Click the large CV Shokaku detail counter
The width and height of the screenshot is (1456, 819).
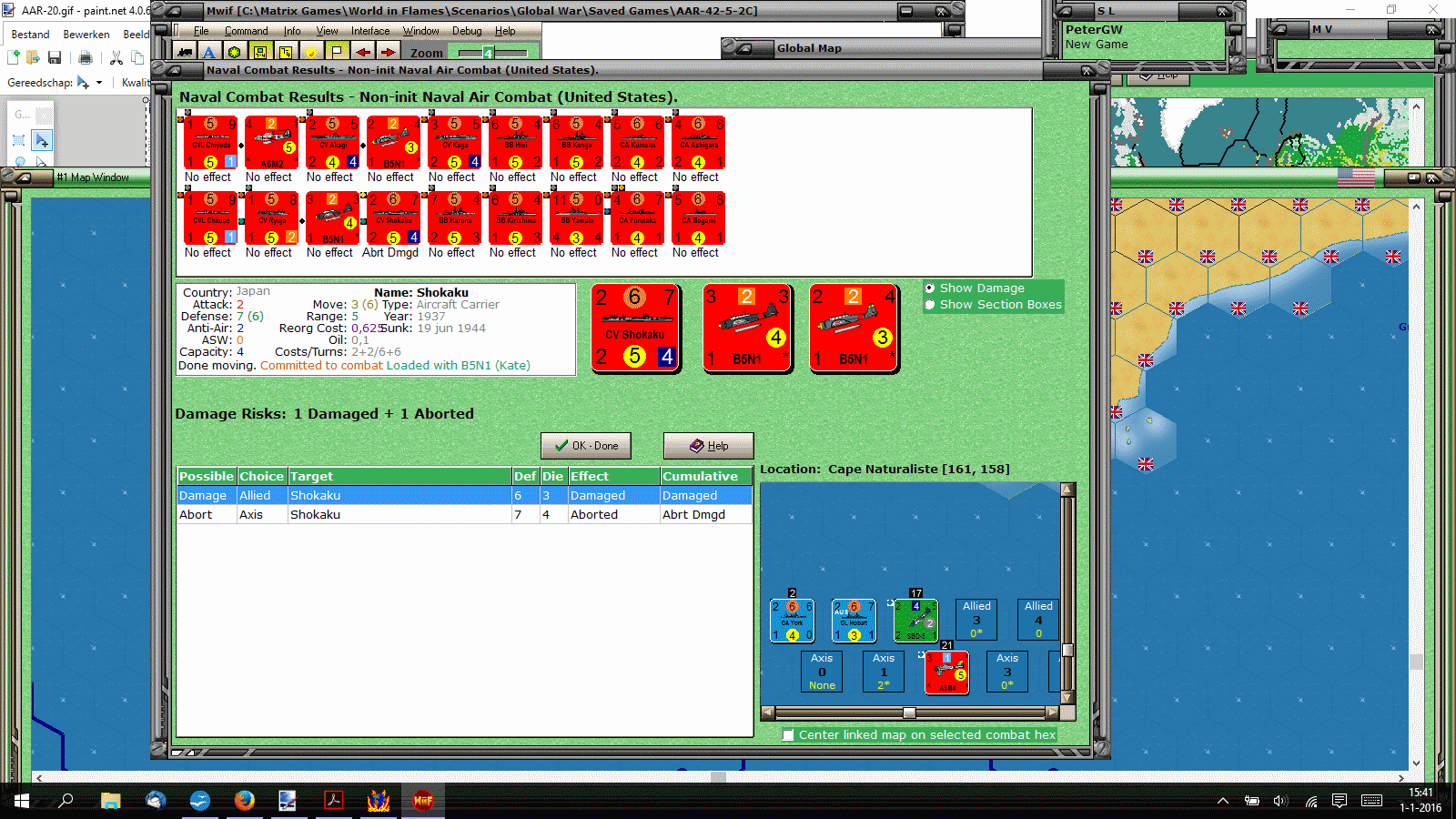[636, 328]
